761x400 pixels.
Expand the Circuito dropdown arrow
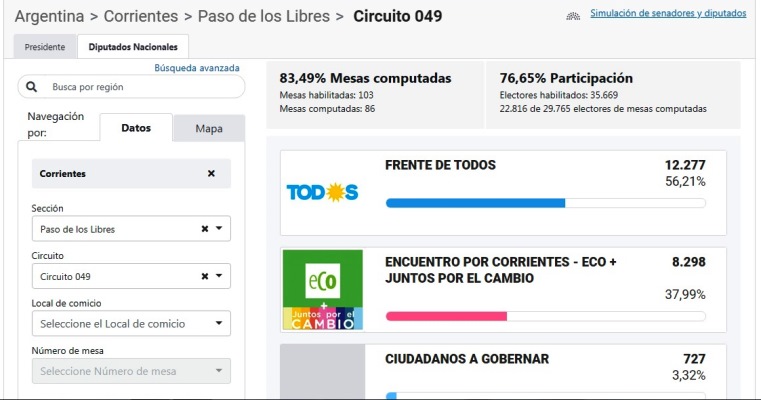(x=219, y=276)
